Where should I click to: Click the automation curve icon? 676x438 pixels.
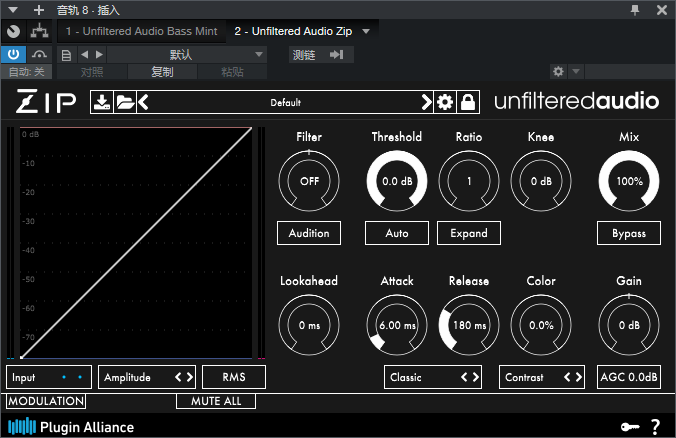(x=39, y=55)
